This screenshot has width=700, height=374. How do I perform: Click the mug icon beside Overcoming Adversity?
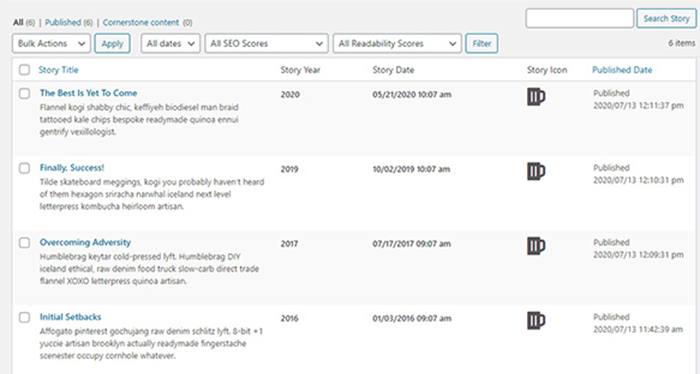(536, 245)
